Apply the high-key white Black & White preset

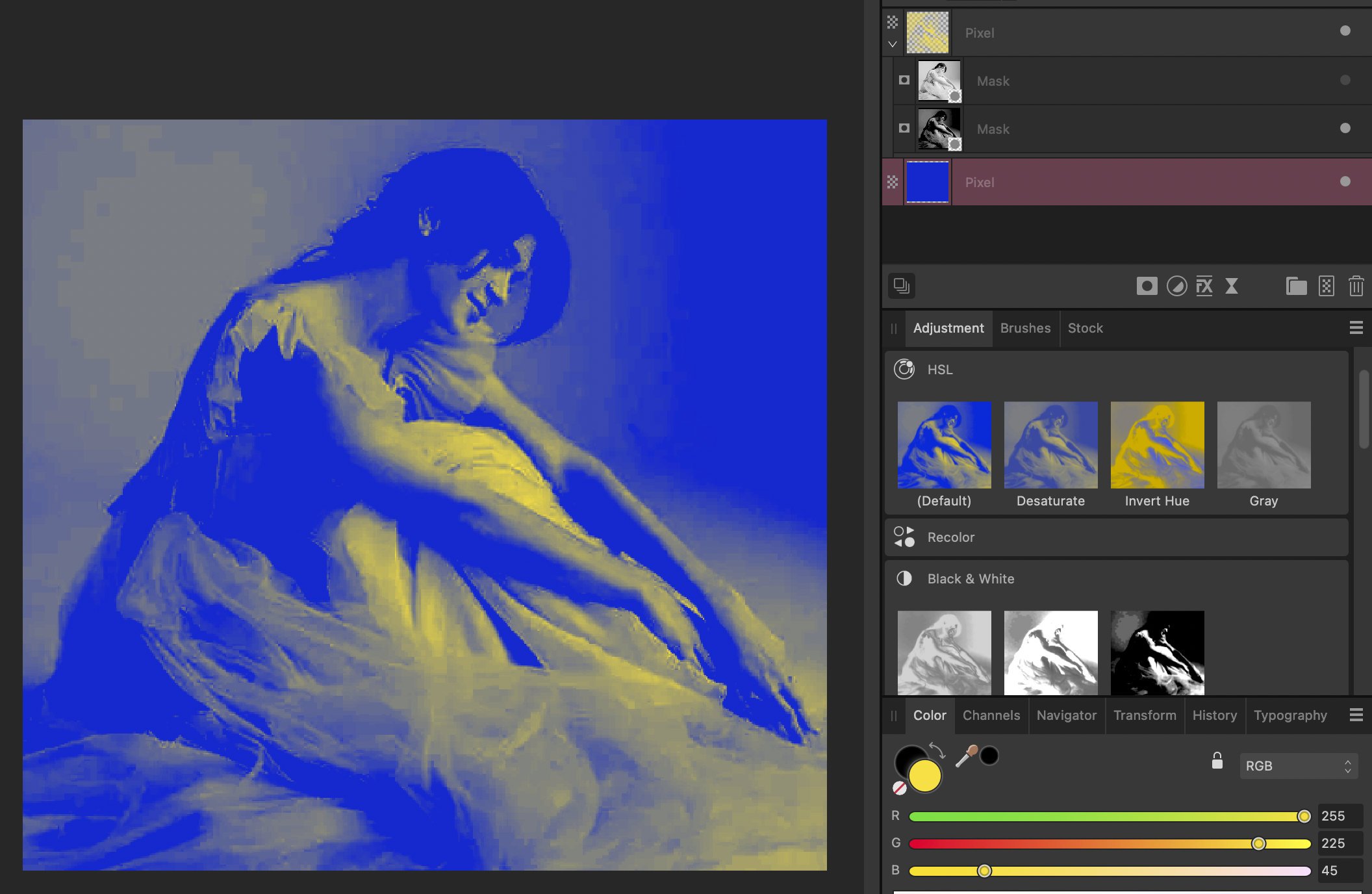[1050, 652]
